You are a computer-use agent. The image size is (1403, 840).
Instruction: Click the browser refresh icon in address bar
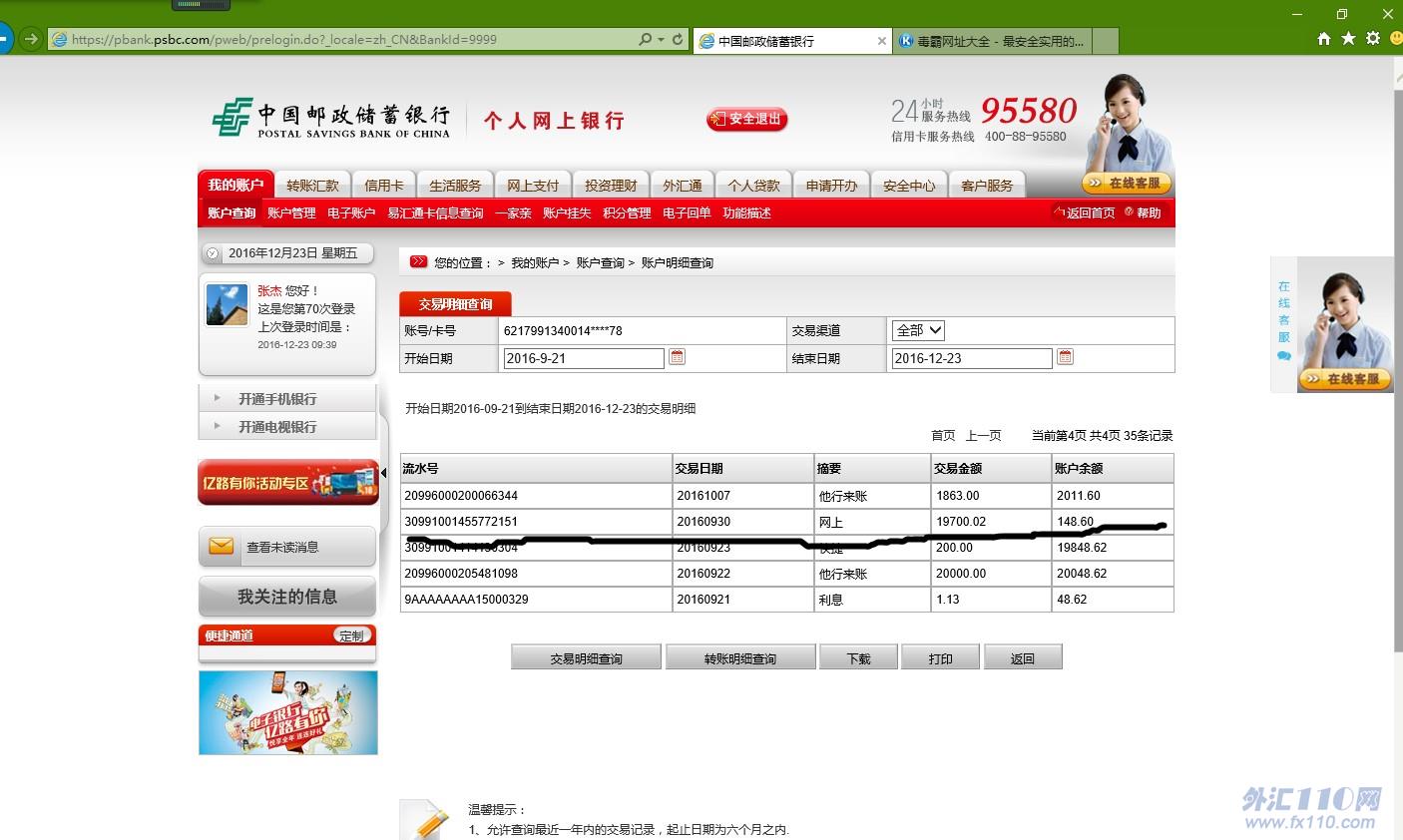pos(679,39)
